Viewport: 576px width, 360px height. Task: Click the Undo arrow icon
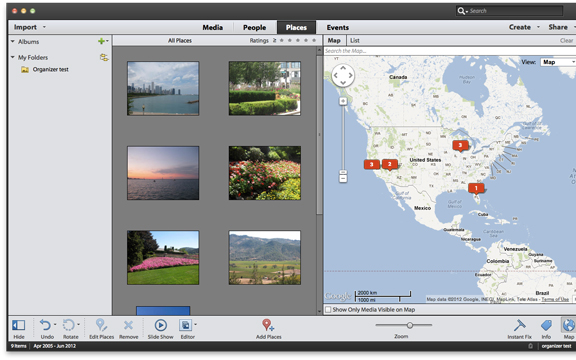click(x=45, y=325)
